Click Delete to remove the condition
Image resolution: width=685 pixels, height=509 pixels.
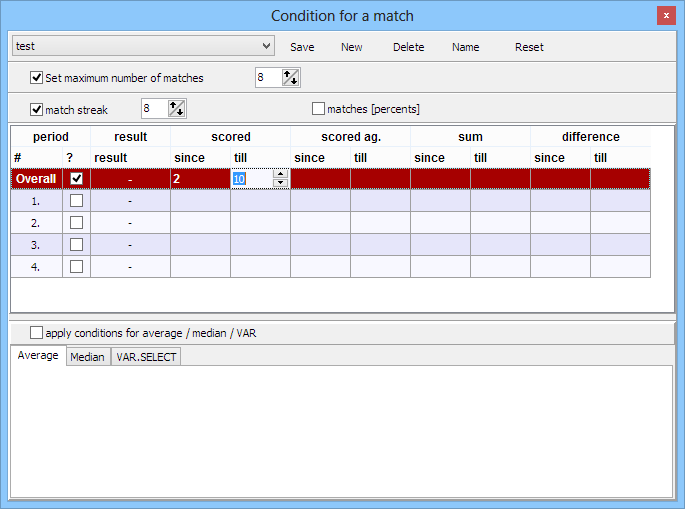coord(408,47)
